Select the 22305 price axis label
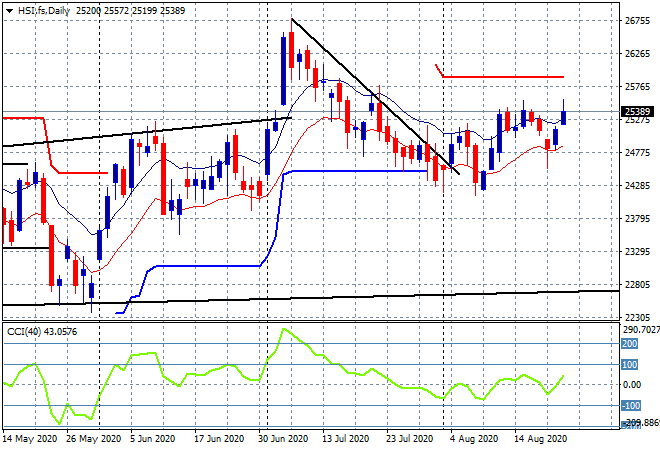Image resolution: width=660 pixels, height=450 pixels. pos(637,317)
